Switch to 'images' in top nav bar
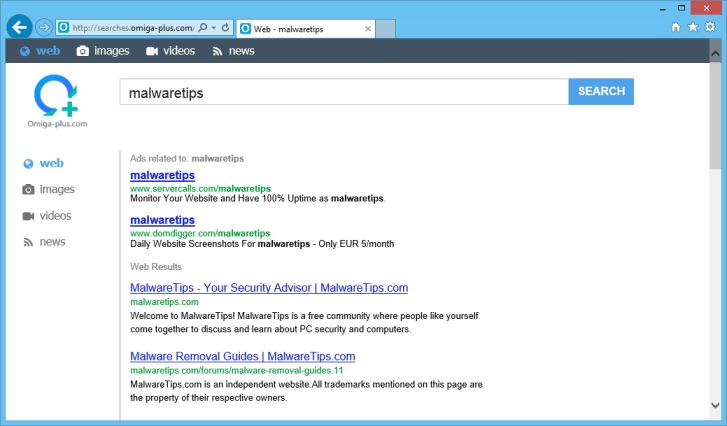727x426 pixels. click(112, 51)
